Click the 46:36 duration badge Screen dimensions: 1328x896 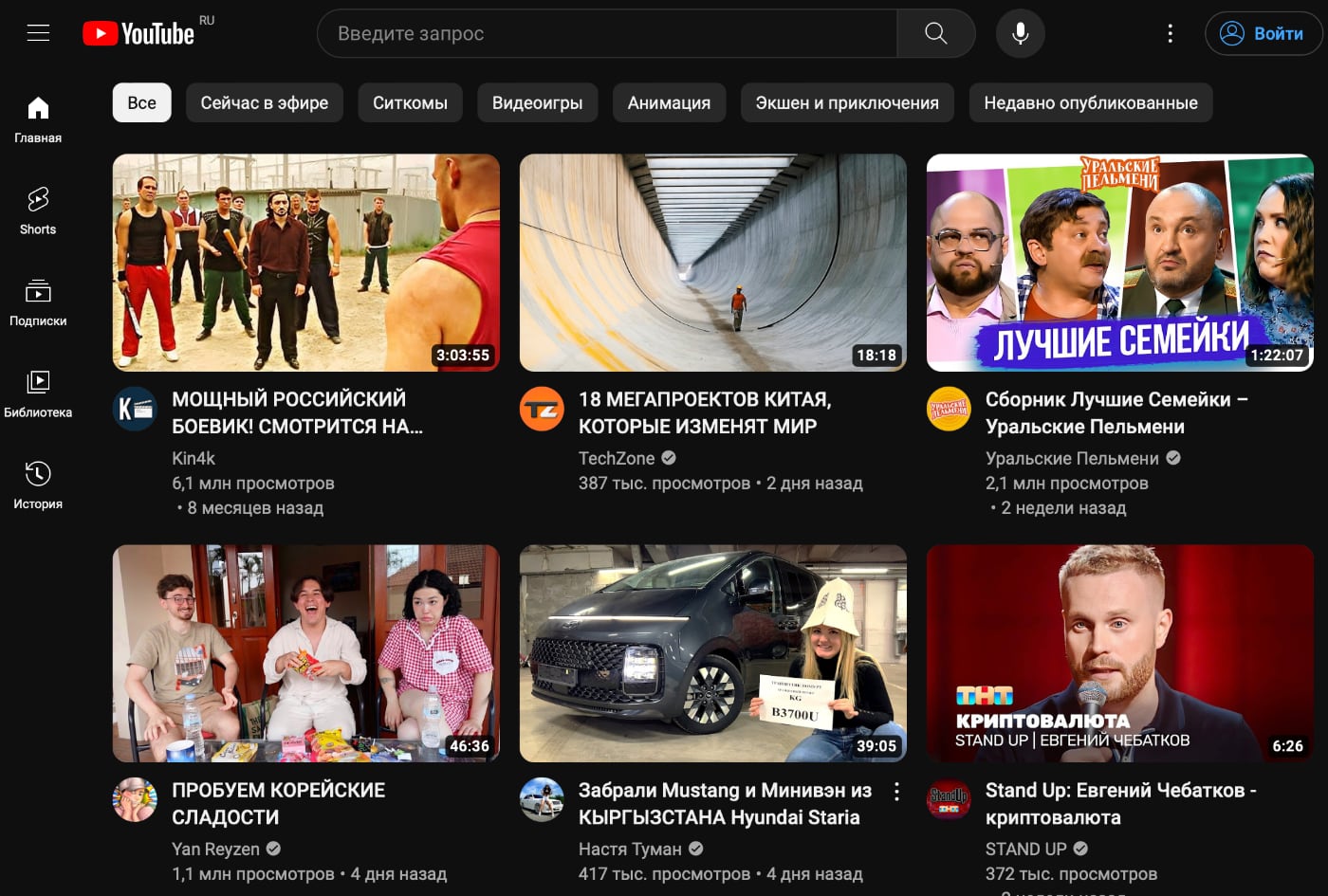point(470,746)
